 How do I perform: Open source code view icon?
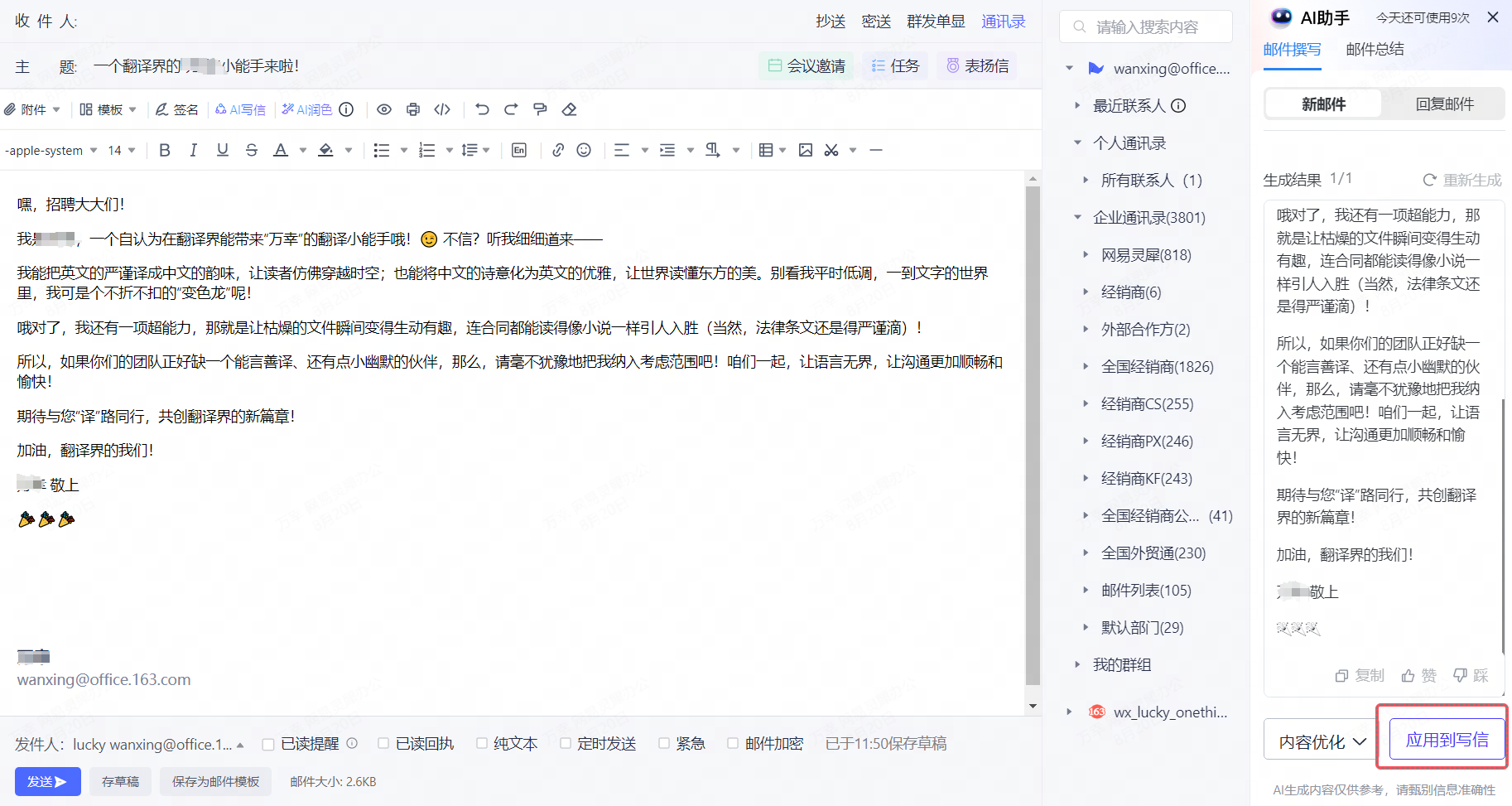(442, 109)
